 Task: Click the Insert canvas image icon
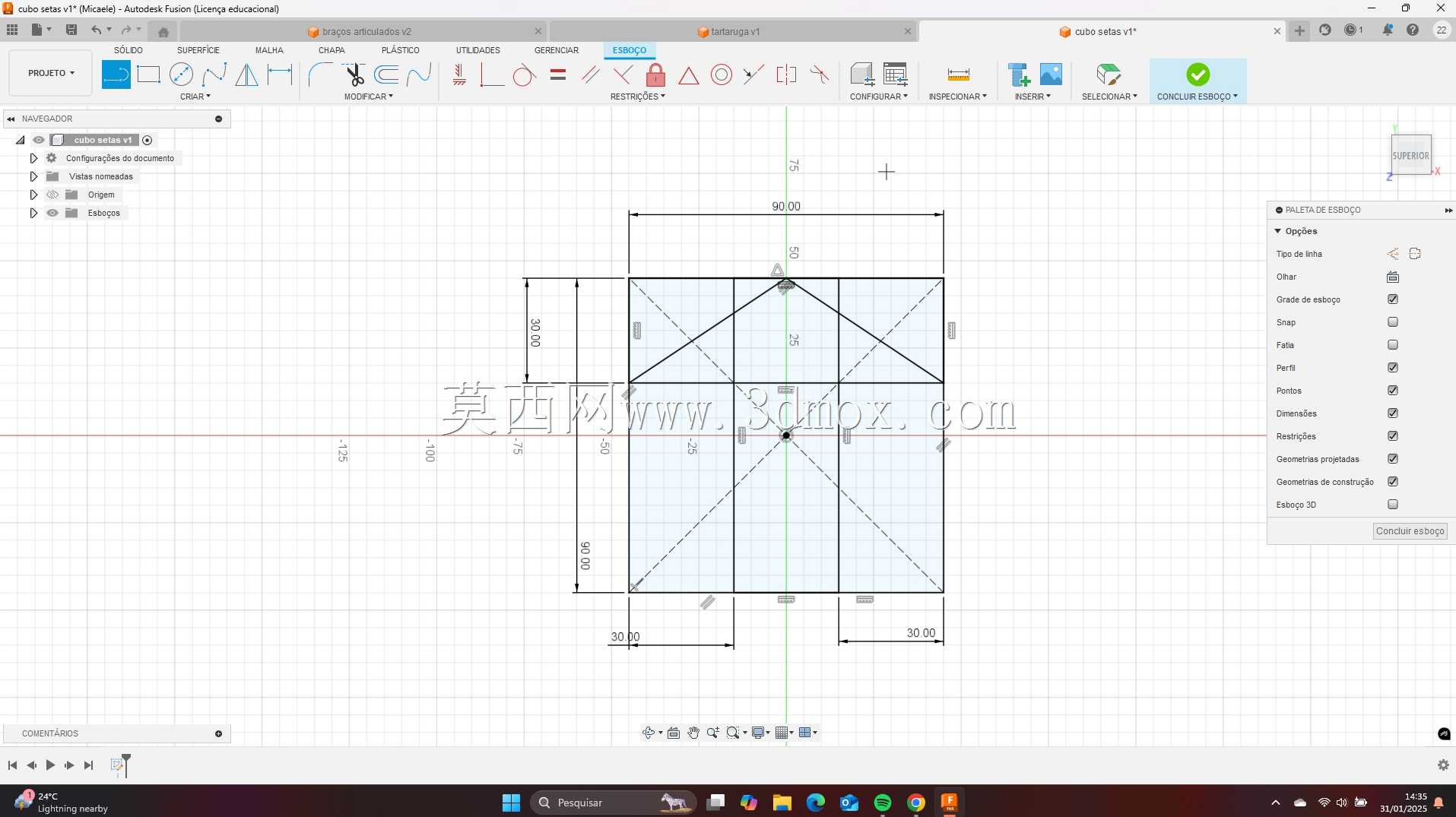pyautogui.click(x=1051, y=74)
